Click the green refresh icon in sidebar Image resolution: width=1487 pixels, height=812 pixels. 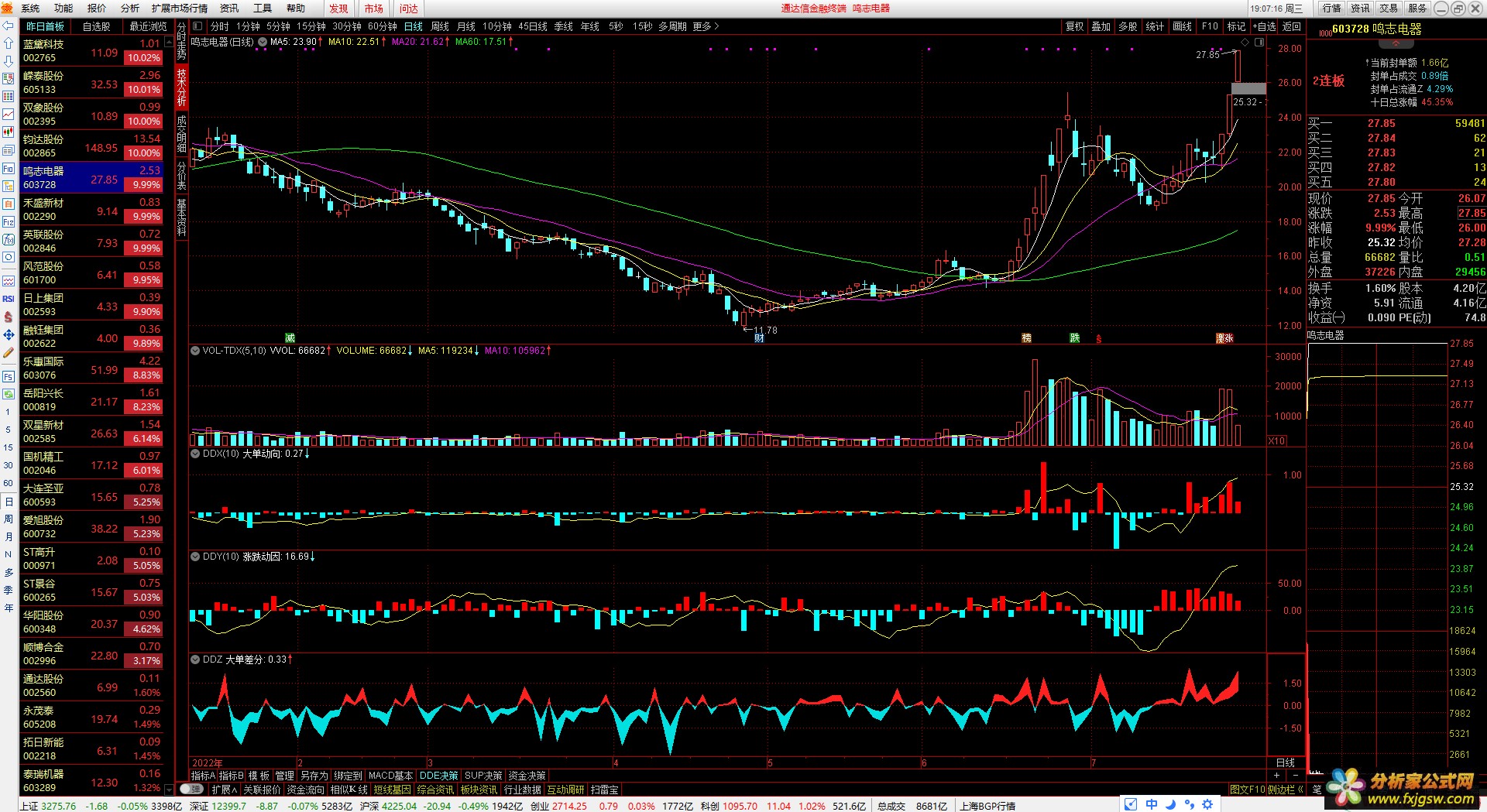pos(9,394)
